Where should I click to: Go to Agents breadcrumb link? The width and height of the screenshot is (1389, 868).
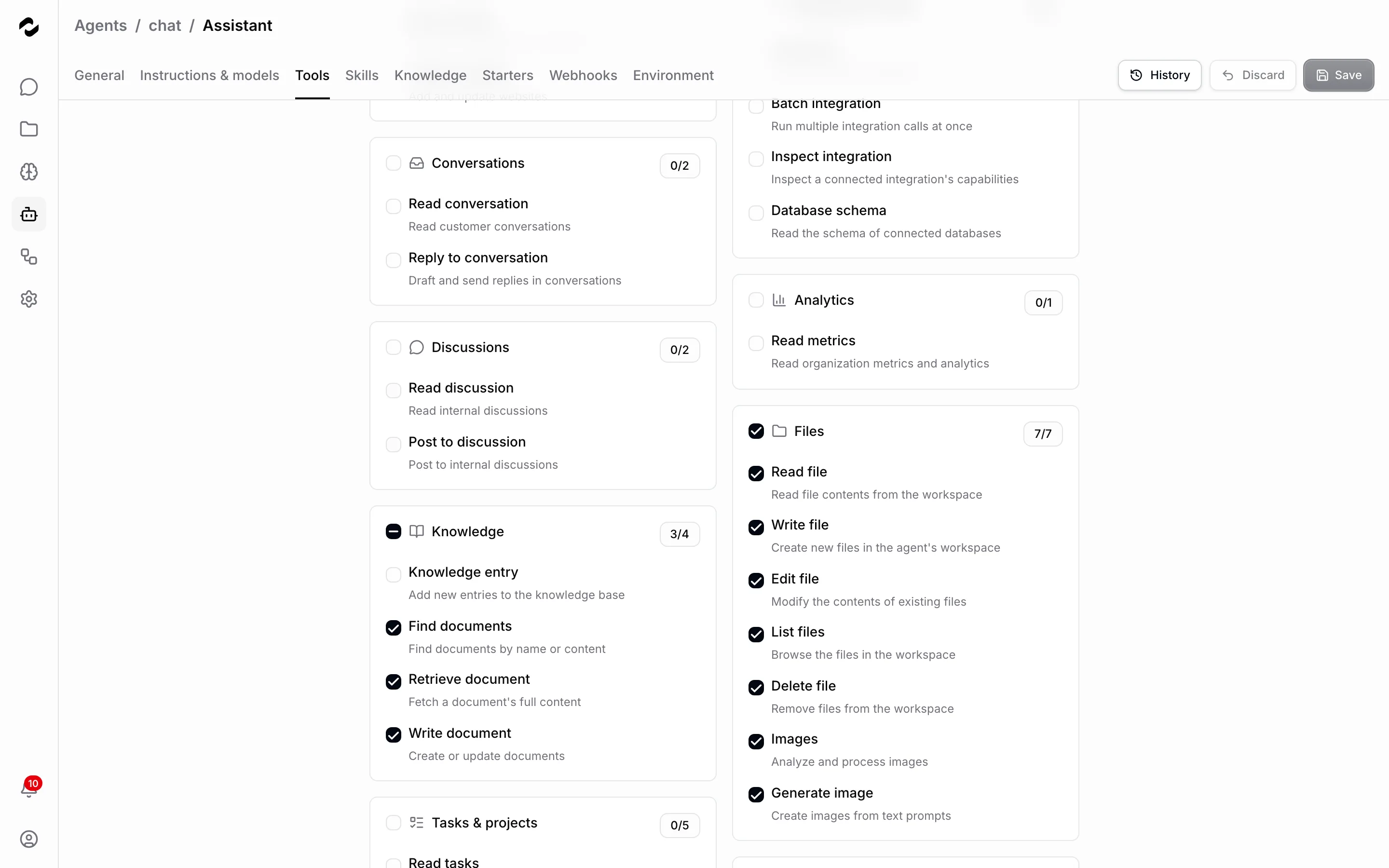point(100,26)
